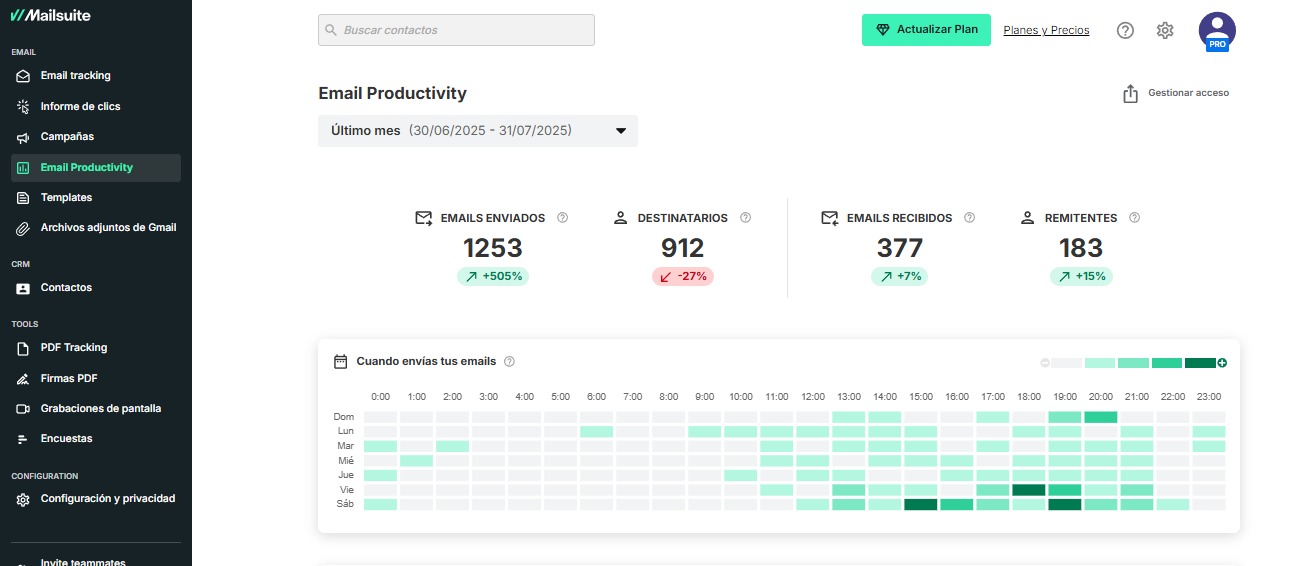Click the PRO user avatar
This screenshot has height=566, width=1305.
coord(1217,31)
